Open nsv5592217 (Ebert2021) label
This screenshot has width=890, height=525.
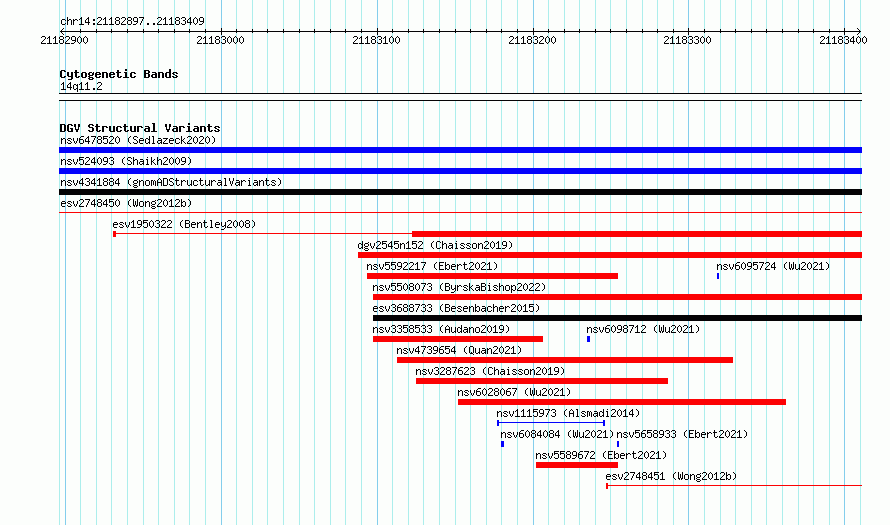tap(432, 266)
